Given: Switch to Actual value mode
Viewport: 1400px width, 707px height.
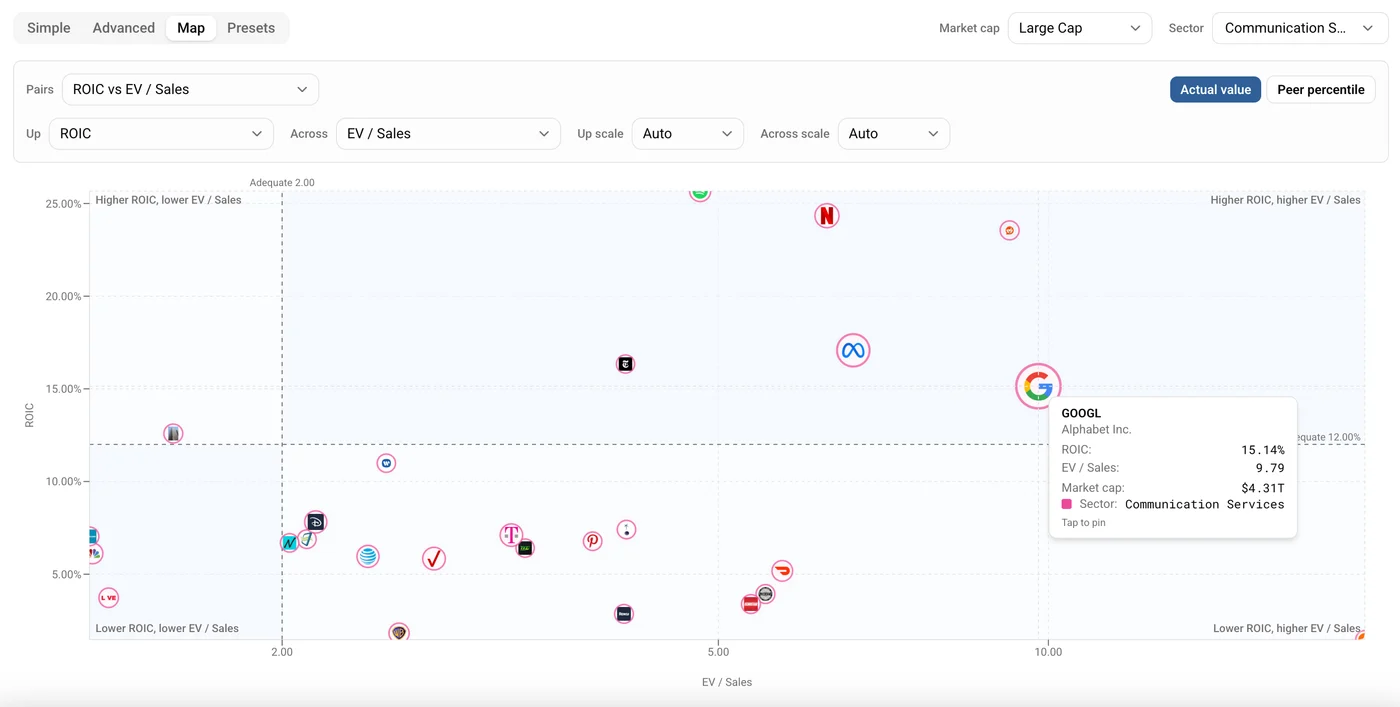Looking at the screenshot, I should point(1215,89).
